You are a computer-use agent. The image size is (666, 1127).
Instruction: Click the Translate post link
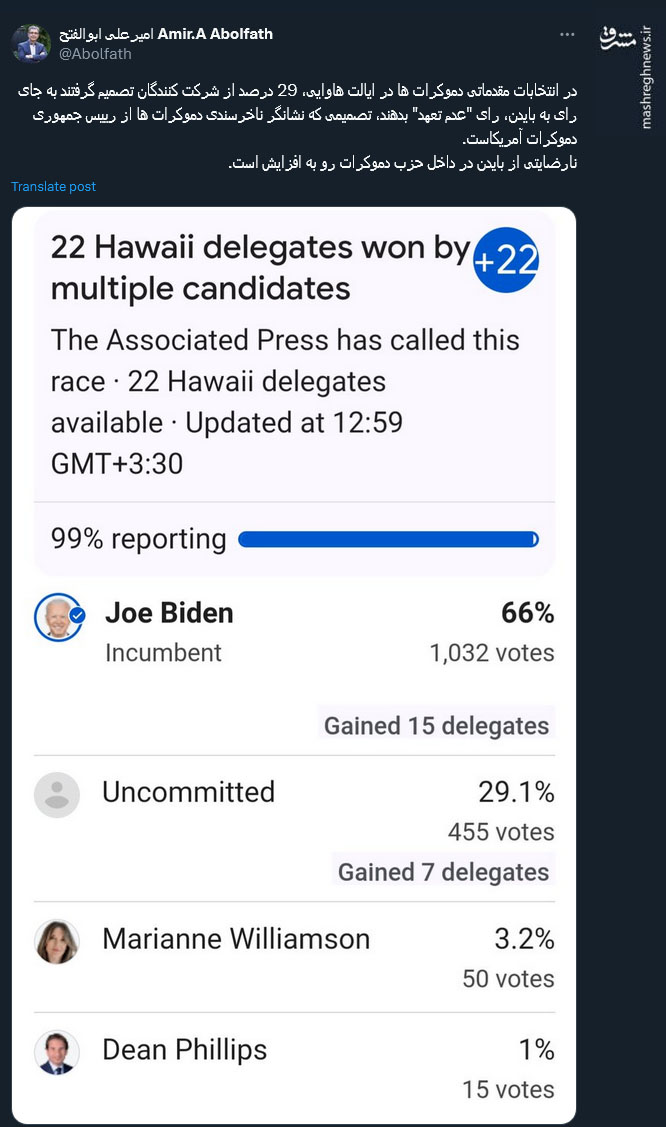pyautogui.click(x=53, y=187)
